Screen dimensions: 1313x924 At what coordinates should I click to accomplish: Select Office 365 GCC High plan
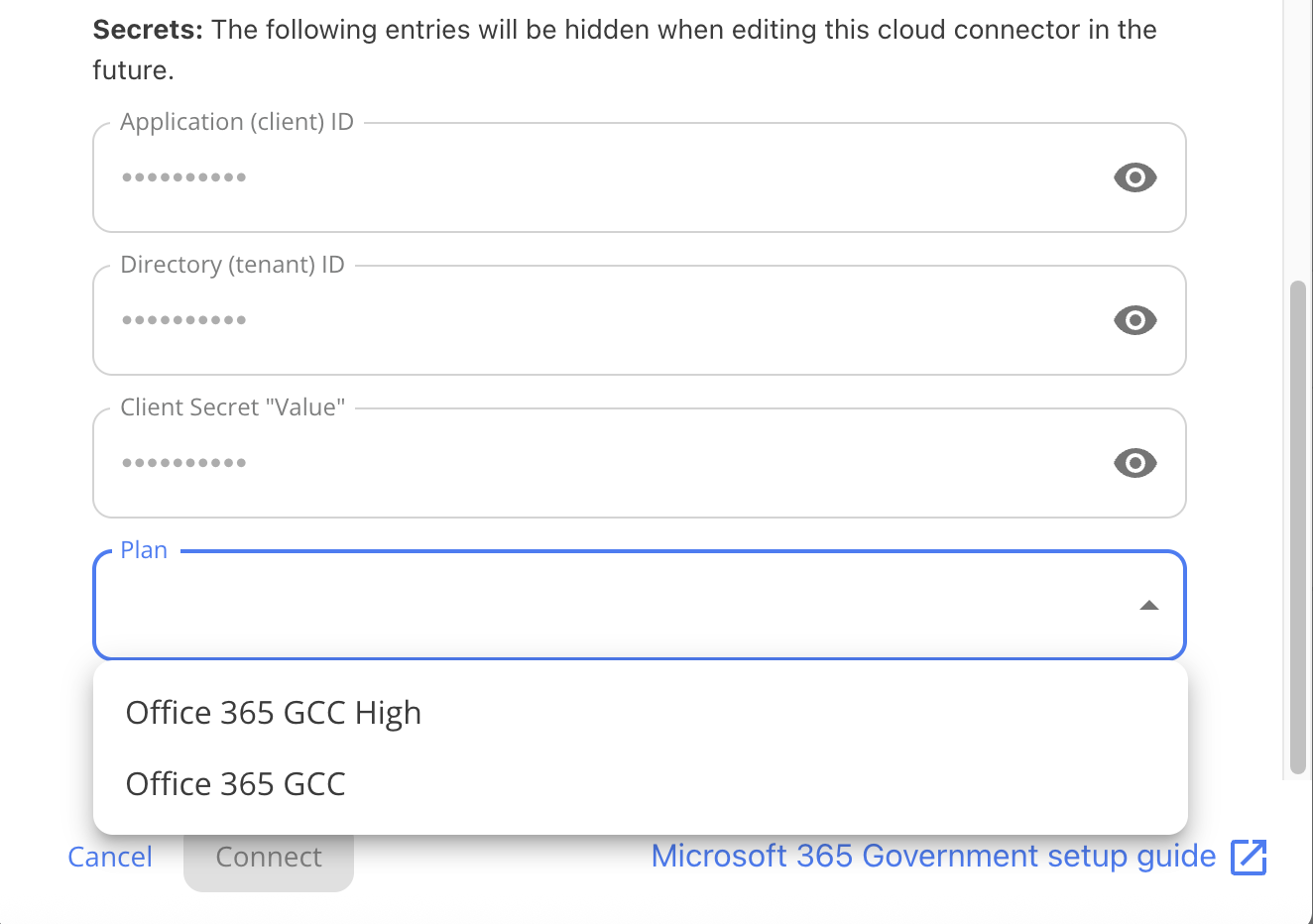(273, 712)
